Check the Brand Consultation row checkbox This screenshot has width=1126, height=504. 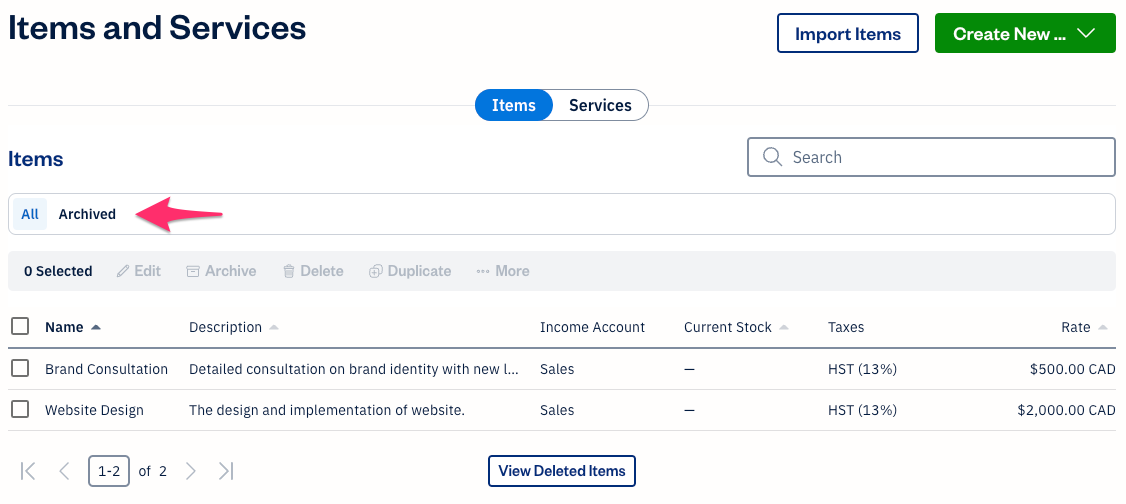20,368
